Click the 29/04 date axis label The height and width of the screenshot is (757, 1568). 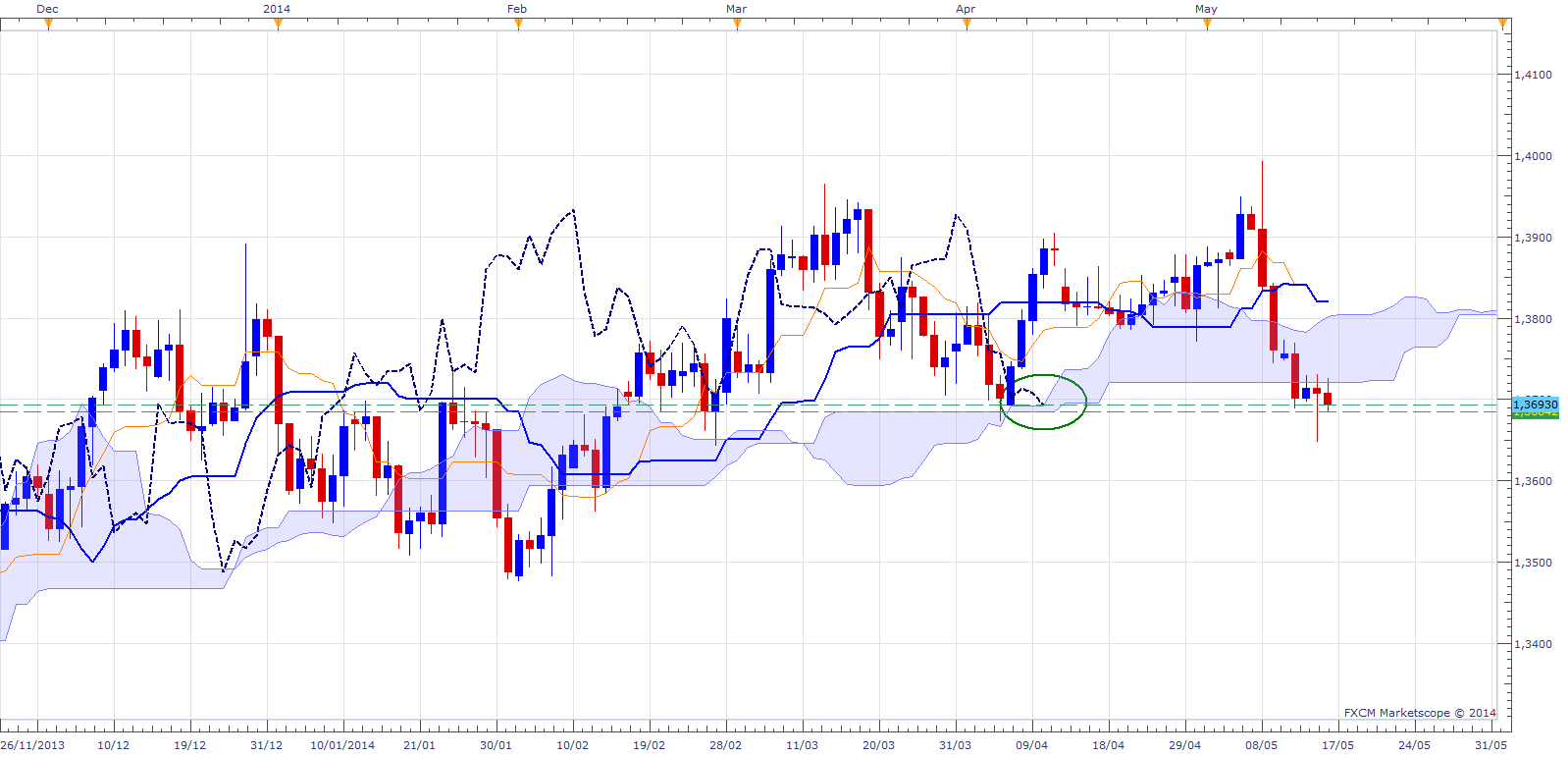(1184, 745)
